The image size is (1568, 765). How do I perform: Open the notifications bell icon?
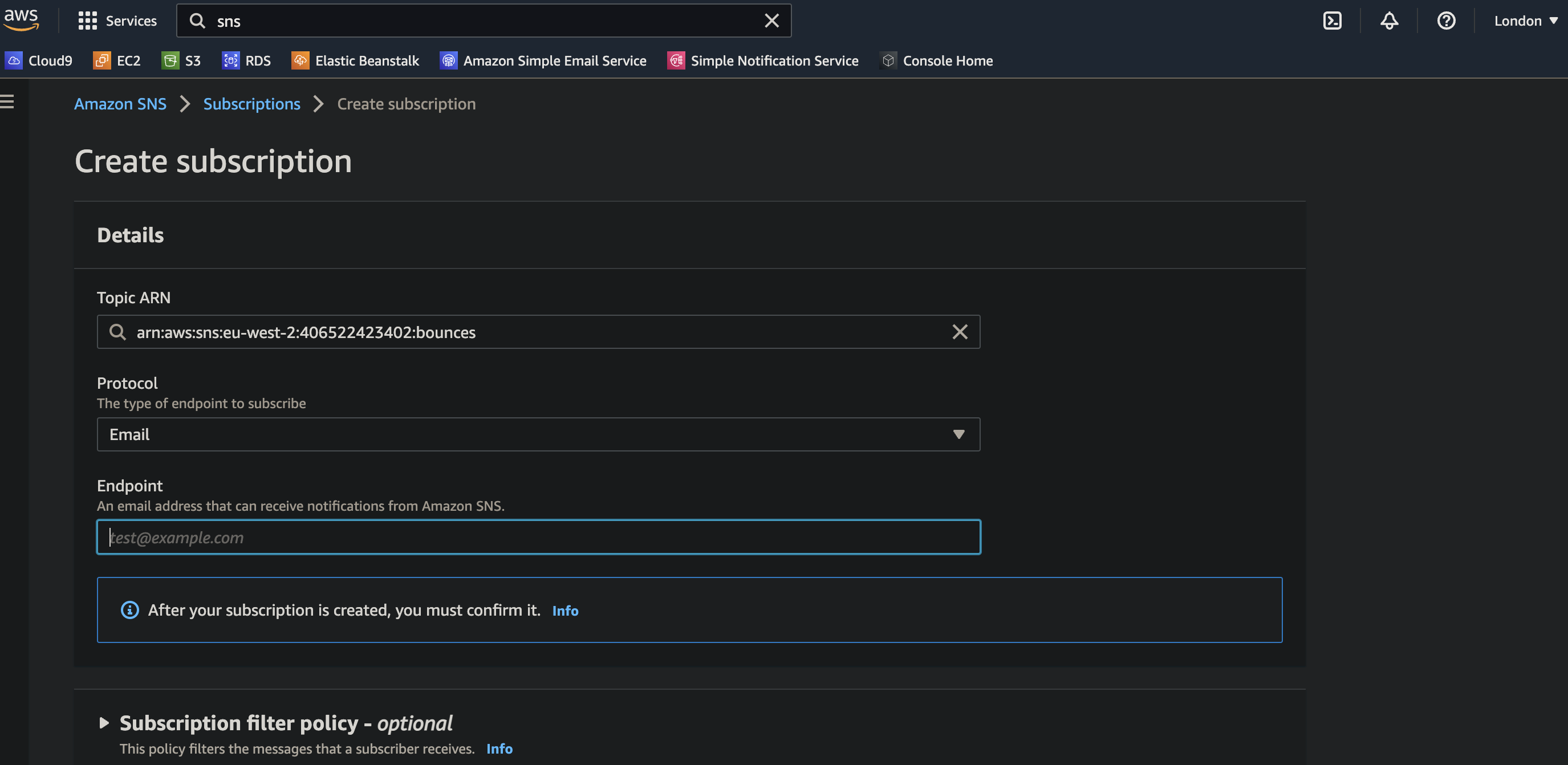(x=1389, y=21)
